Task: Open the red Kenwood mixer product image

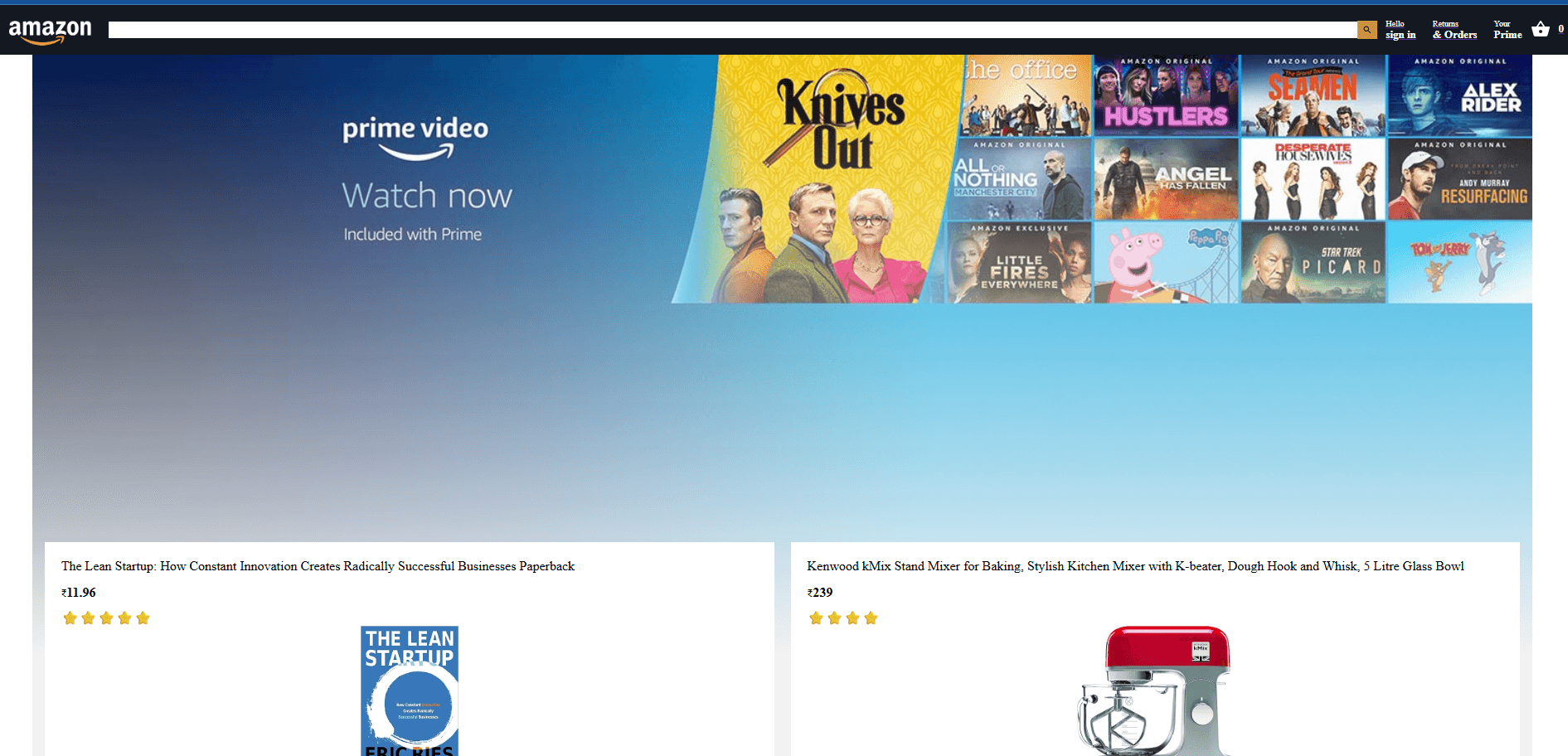Action: point(1154,691)
